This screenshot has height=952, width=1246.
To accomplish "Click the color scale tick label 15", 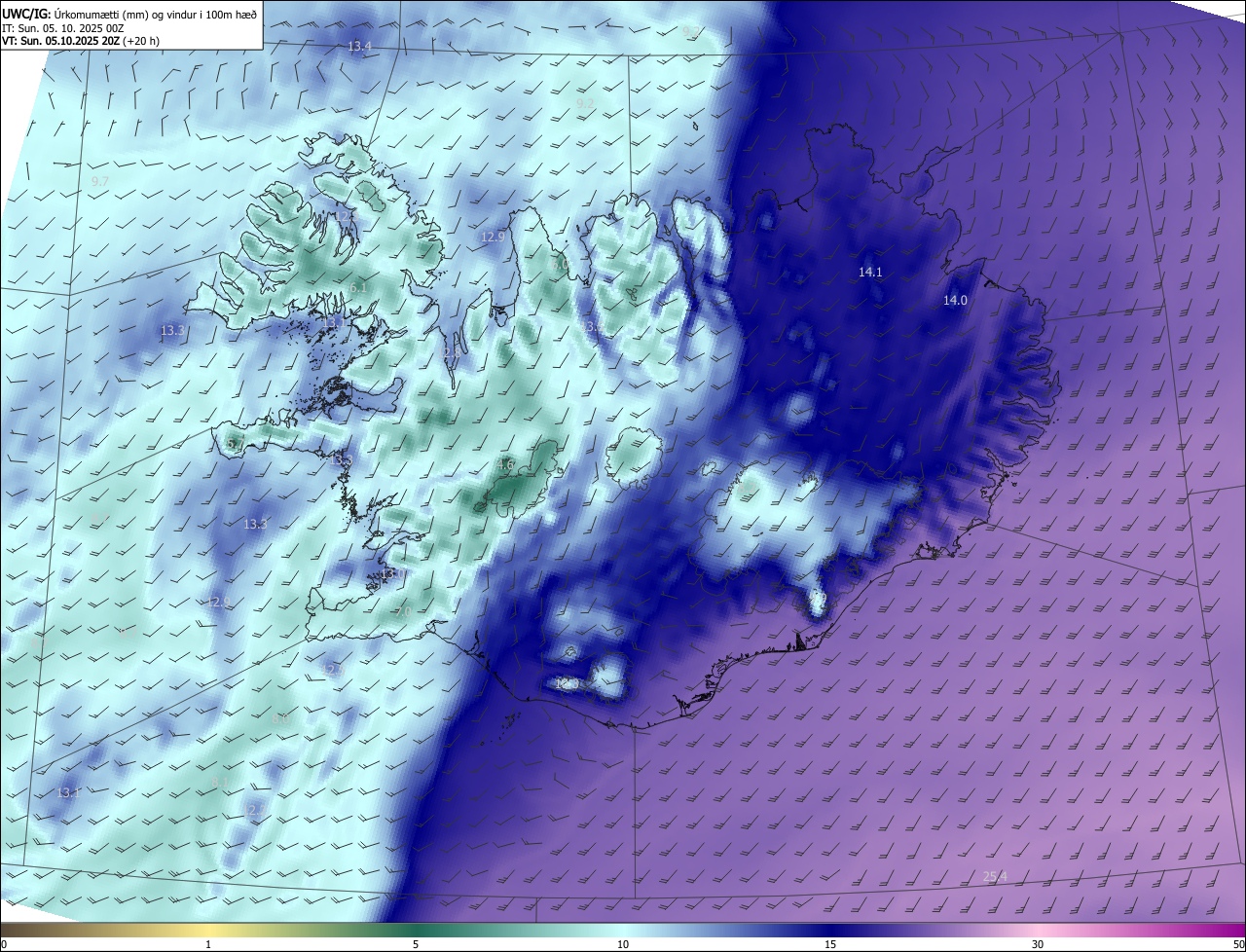I will click(830, 944).
